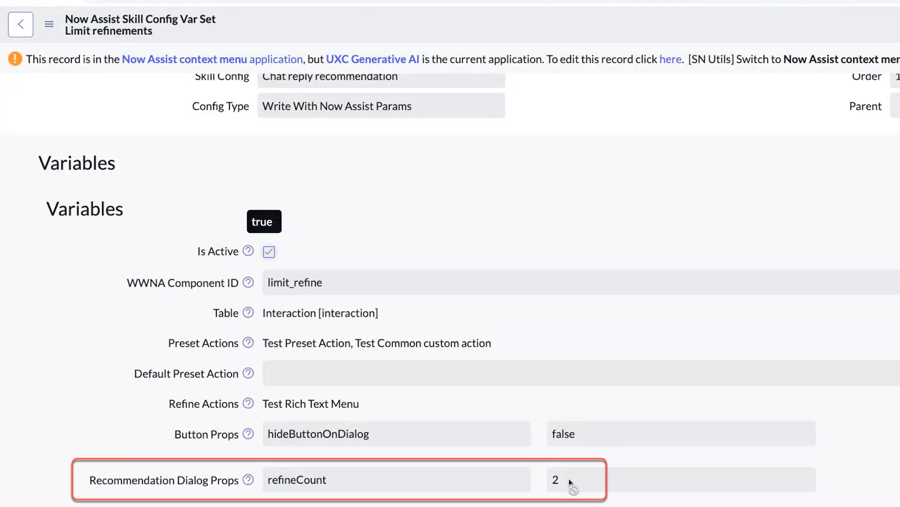Screen dimensions: 900x507
Task: Click the orange warning alert icon
Action: 15,59
